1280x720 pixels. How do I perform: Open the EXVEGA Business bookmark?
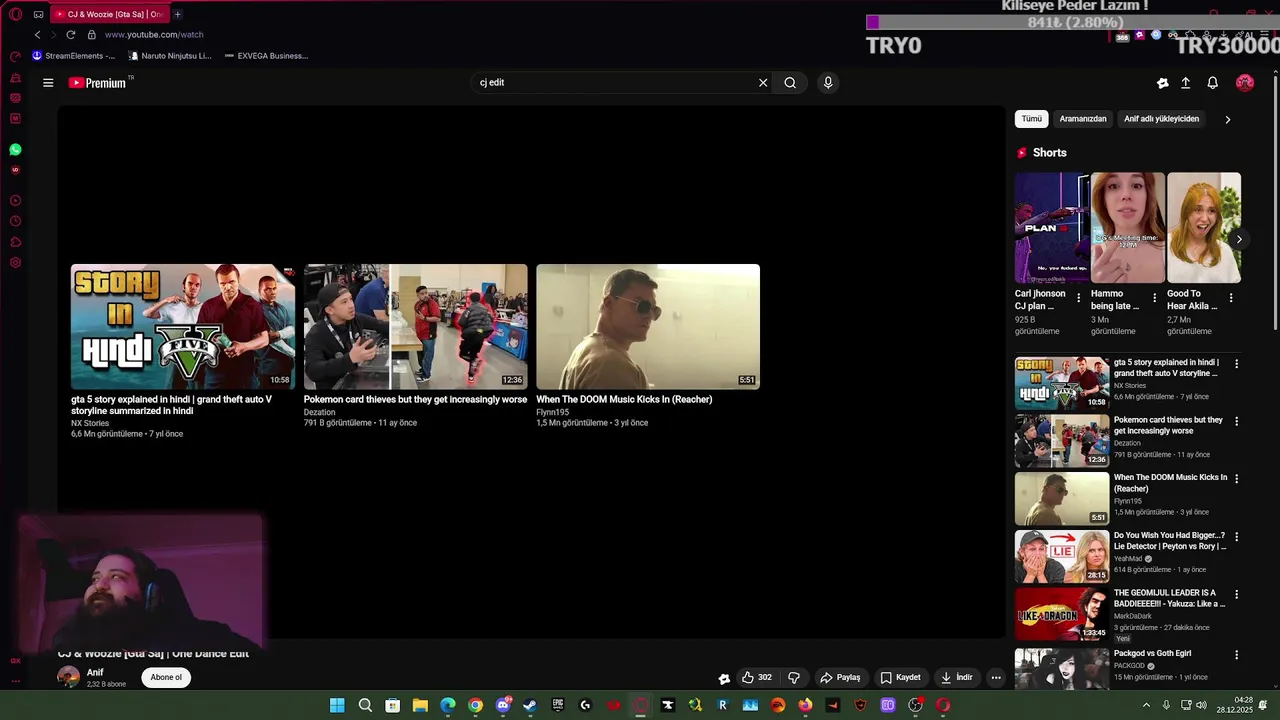266,56
